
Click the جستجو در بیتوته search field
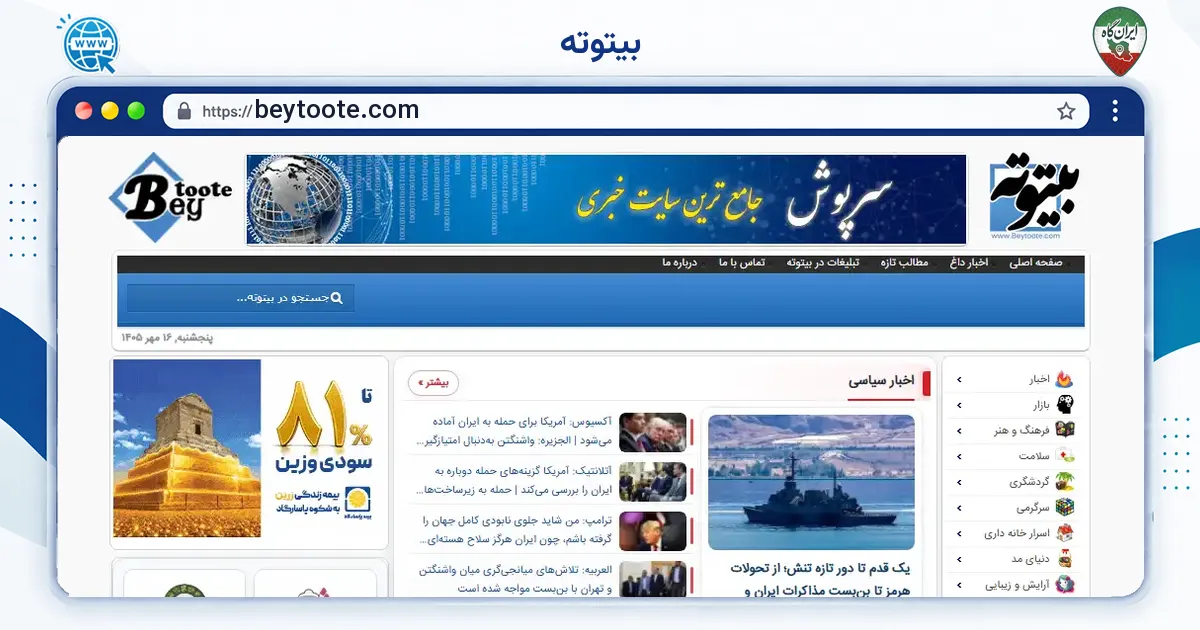(x=240, y=298)
